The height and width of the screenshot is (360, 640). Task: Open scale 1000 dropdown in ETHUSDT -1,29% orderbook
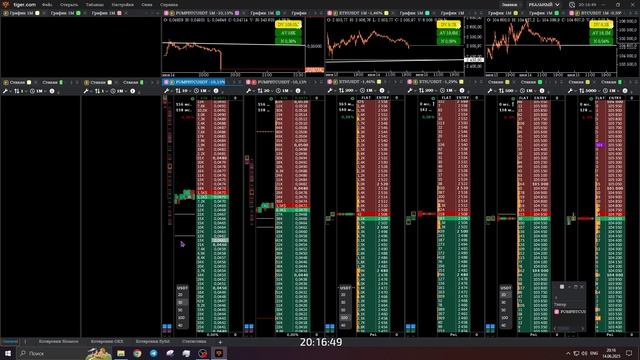click(428, 91)
